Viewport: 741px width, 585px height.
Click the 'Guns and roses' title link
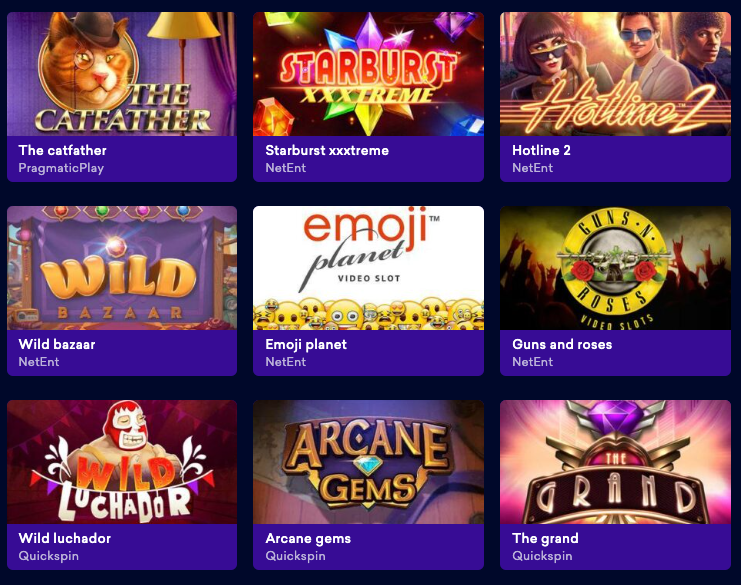coord(562,344)
